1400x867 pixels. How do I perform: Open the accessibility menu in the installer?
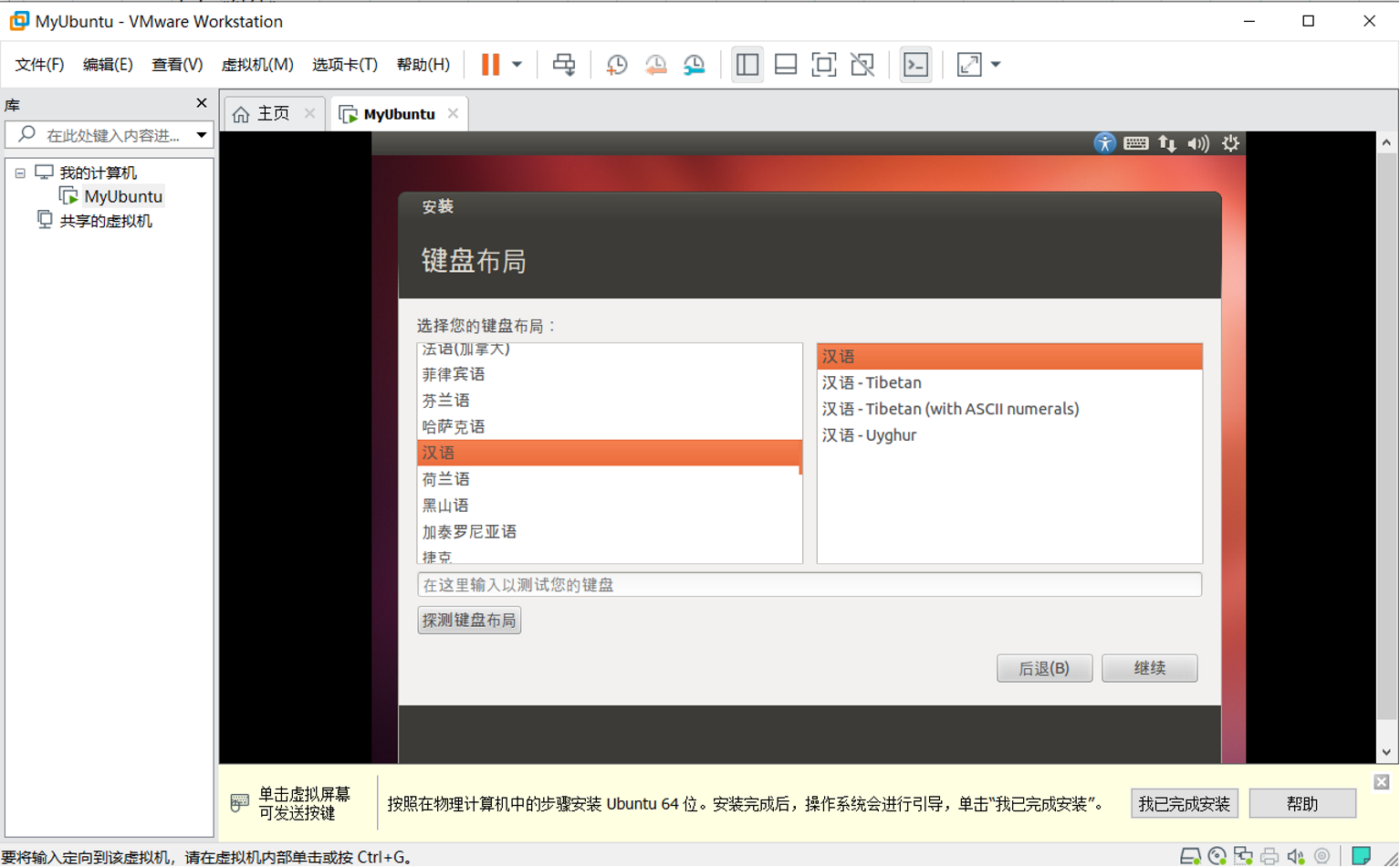(1104, 143)
